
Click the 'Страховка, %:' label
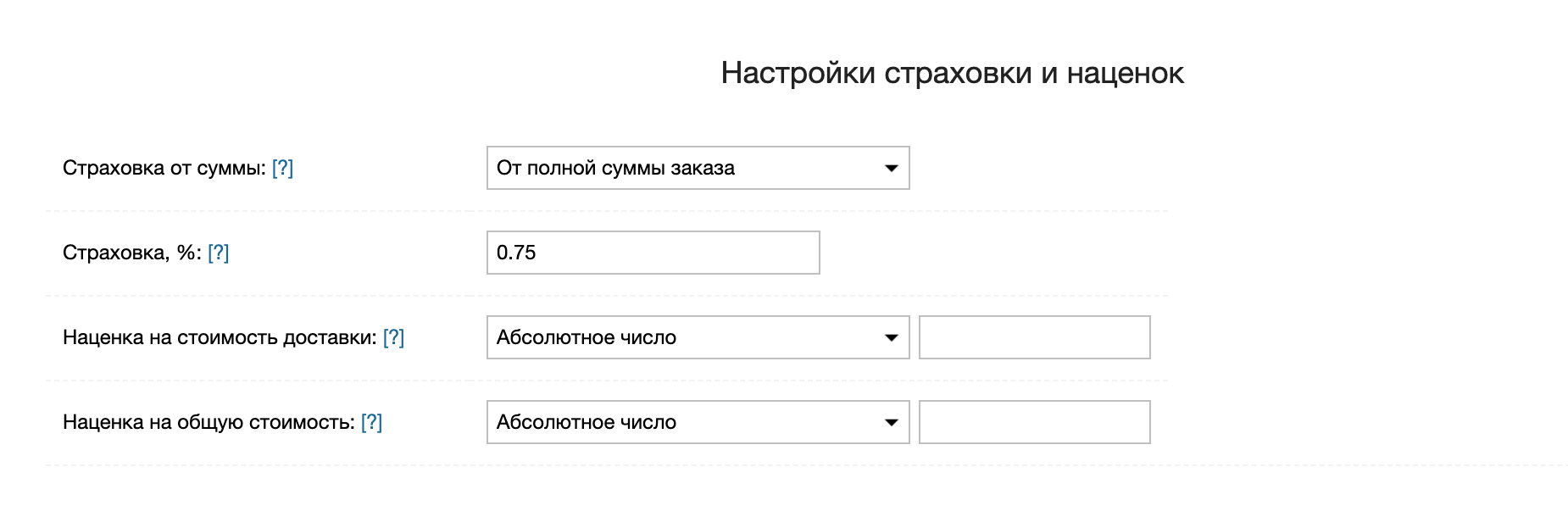[x=131, y=253]
